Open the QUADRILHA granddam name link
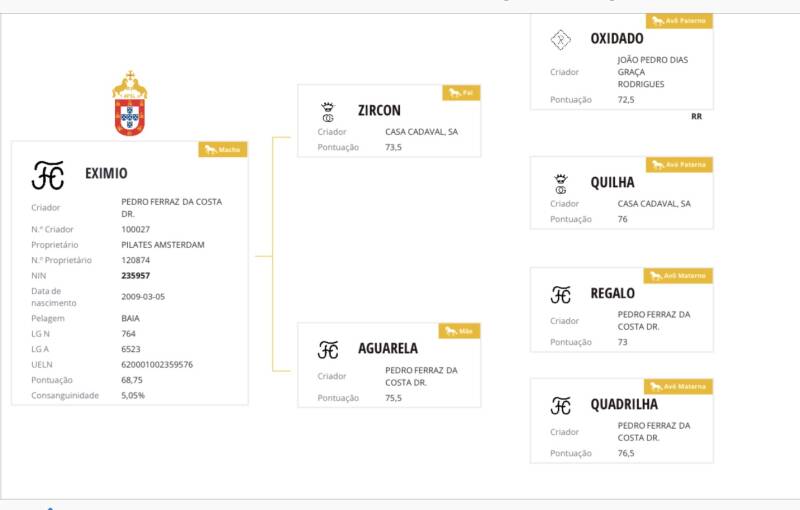 pos(624,405)
